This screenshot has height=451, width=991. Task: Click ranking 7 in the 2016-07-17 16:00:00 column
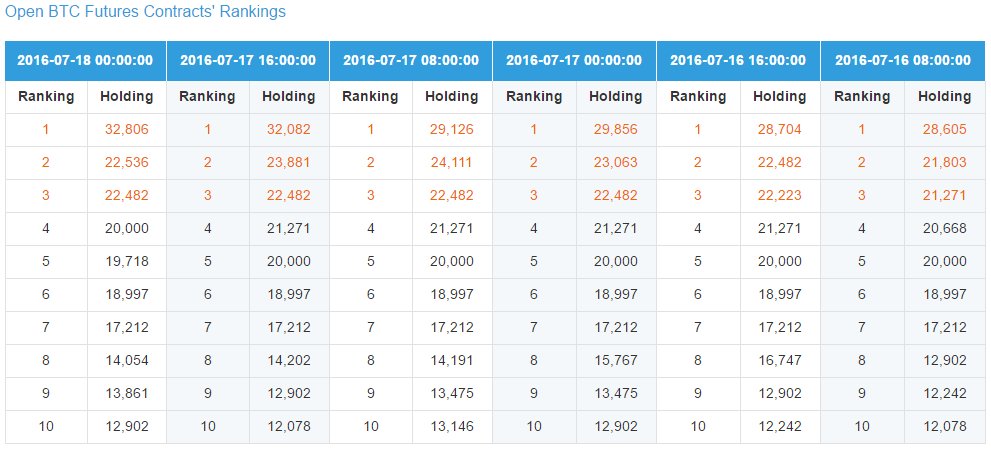coord(208,327)
